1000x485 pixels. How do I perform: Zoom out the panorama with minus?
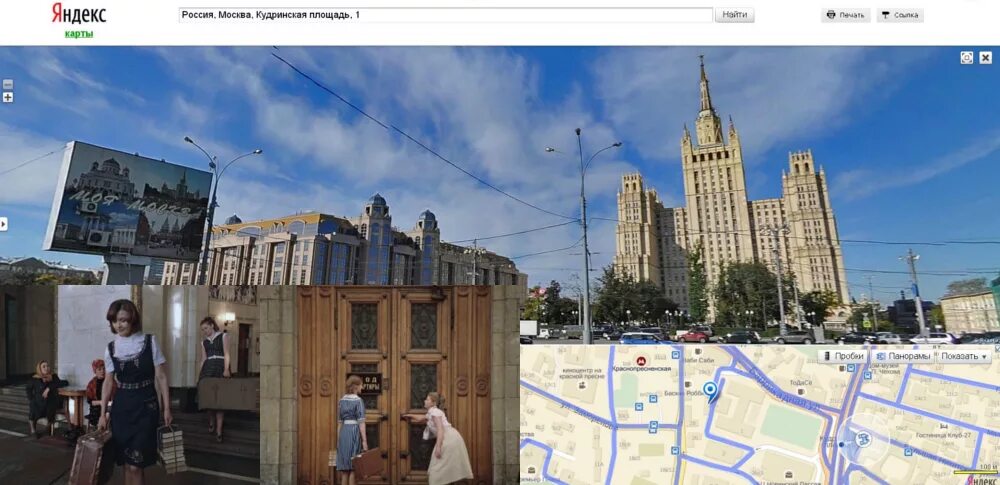pyautogui.click(x=8, y=84)
